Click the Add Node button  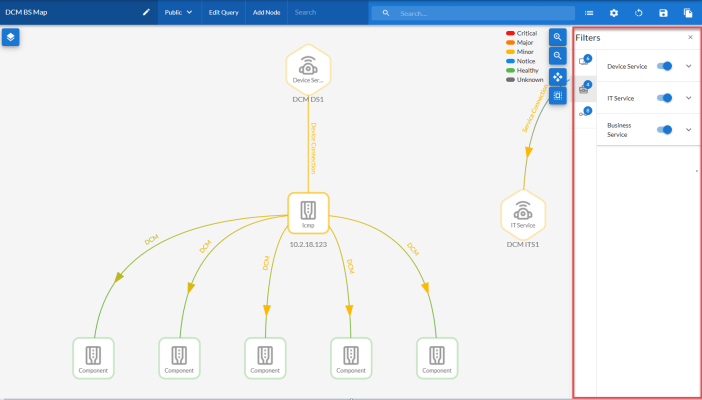click(266, 13)
